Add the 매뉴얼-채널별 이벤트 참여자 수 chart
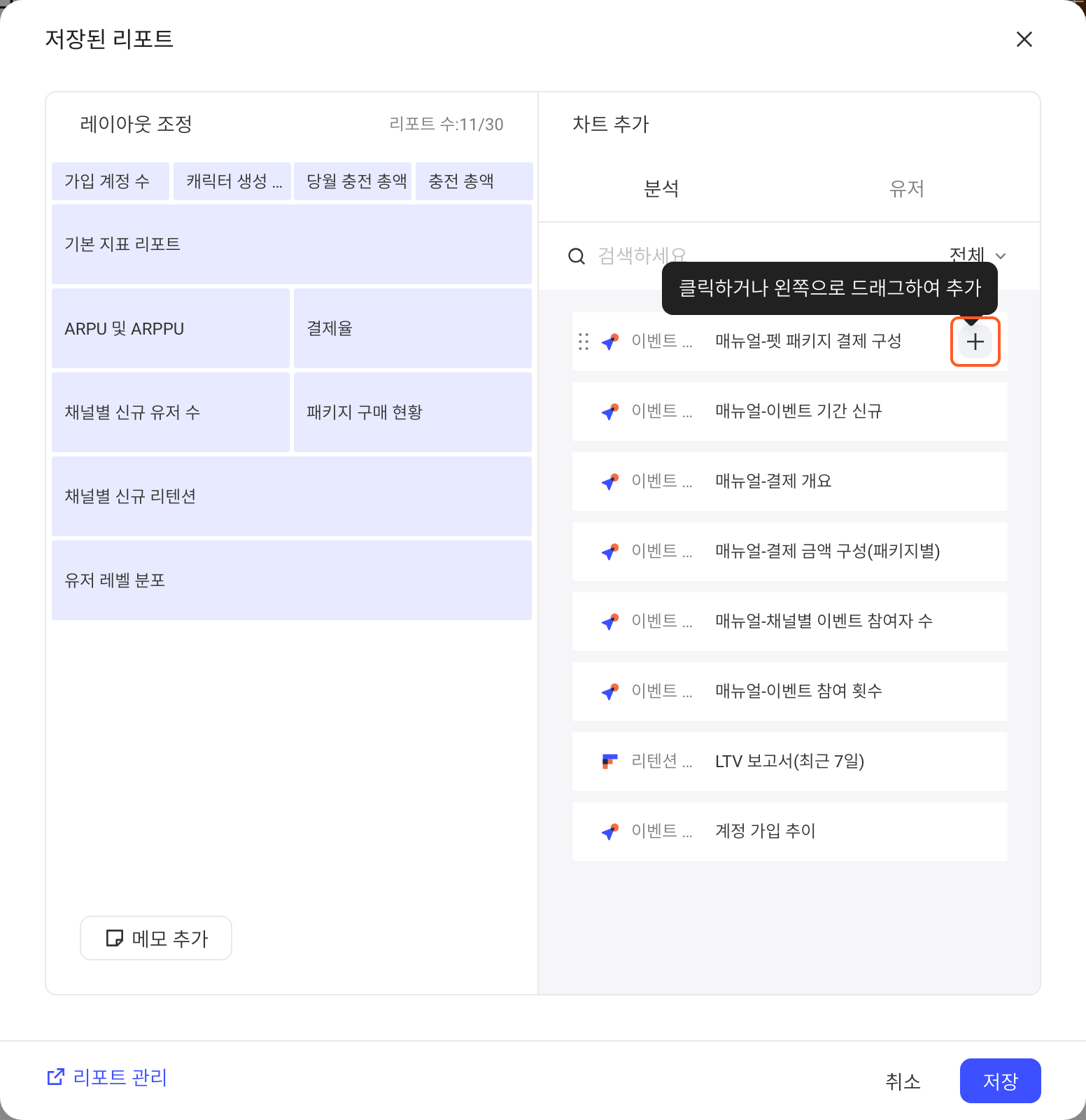The image size is (1086, 1120). pos(790,622)
